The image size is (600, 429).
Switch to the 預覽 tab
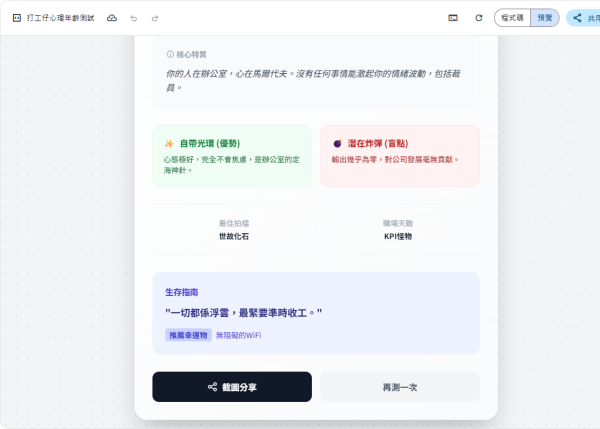click(545, 18)
